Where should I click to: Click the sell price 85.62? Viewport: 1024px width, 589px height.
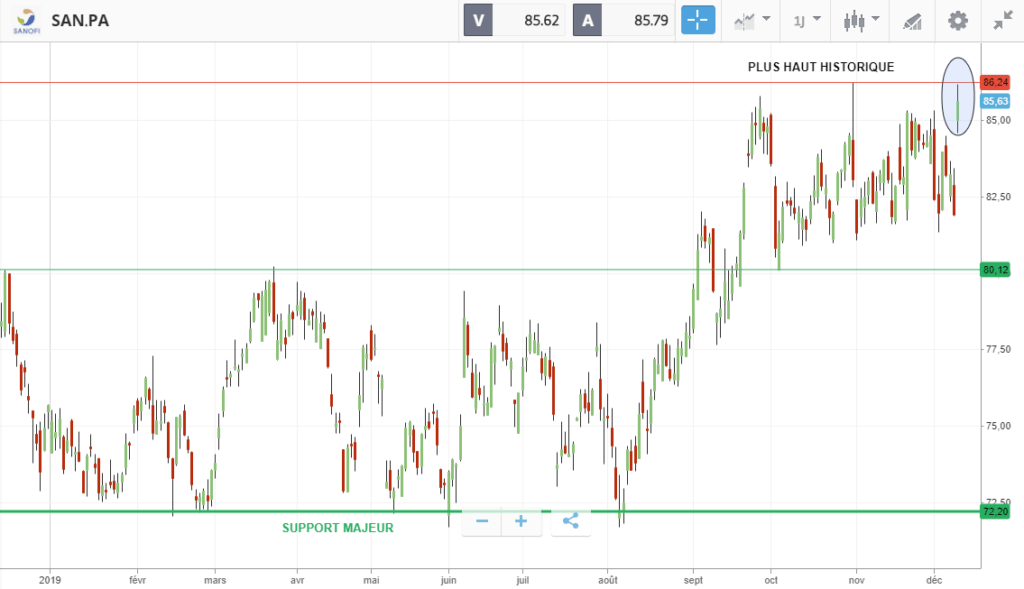point(541,21)
